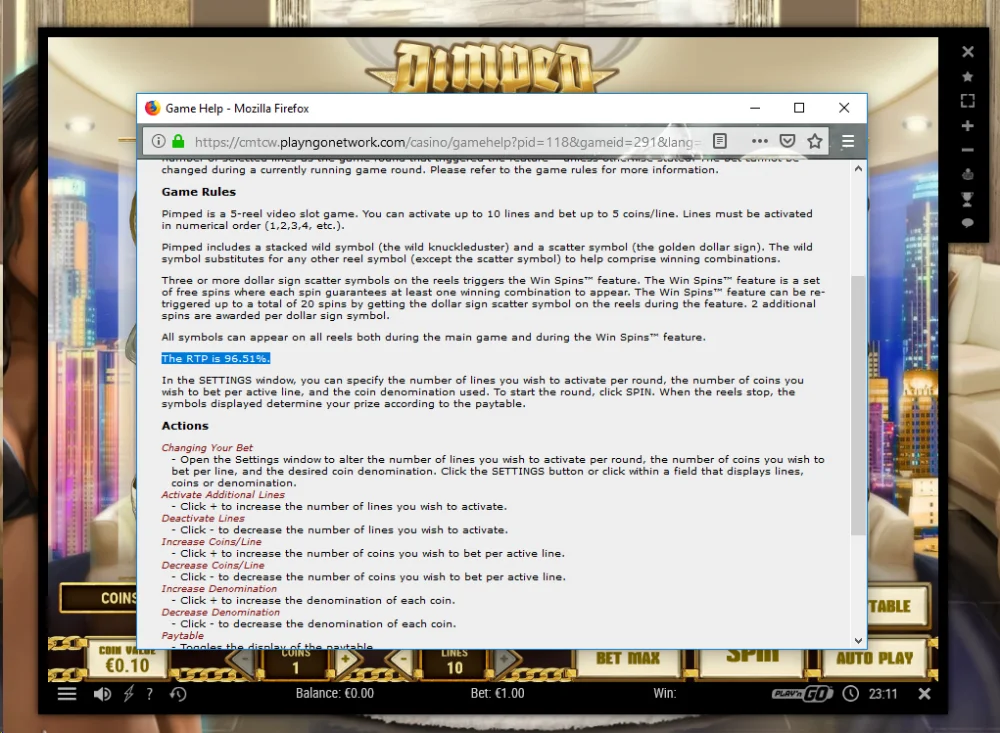The image size is (1000, 733).
Task: Click the Play'n GO logo
Action: pyautogui.click(x=802, y=693)
